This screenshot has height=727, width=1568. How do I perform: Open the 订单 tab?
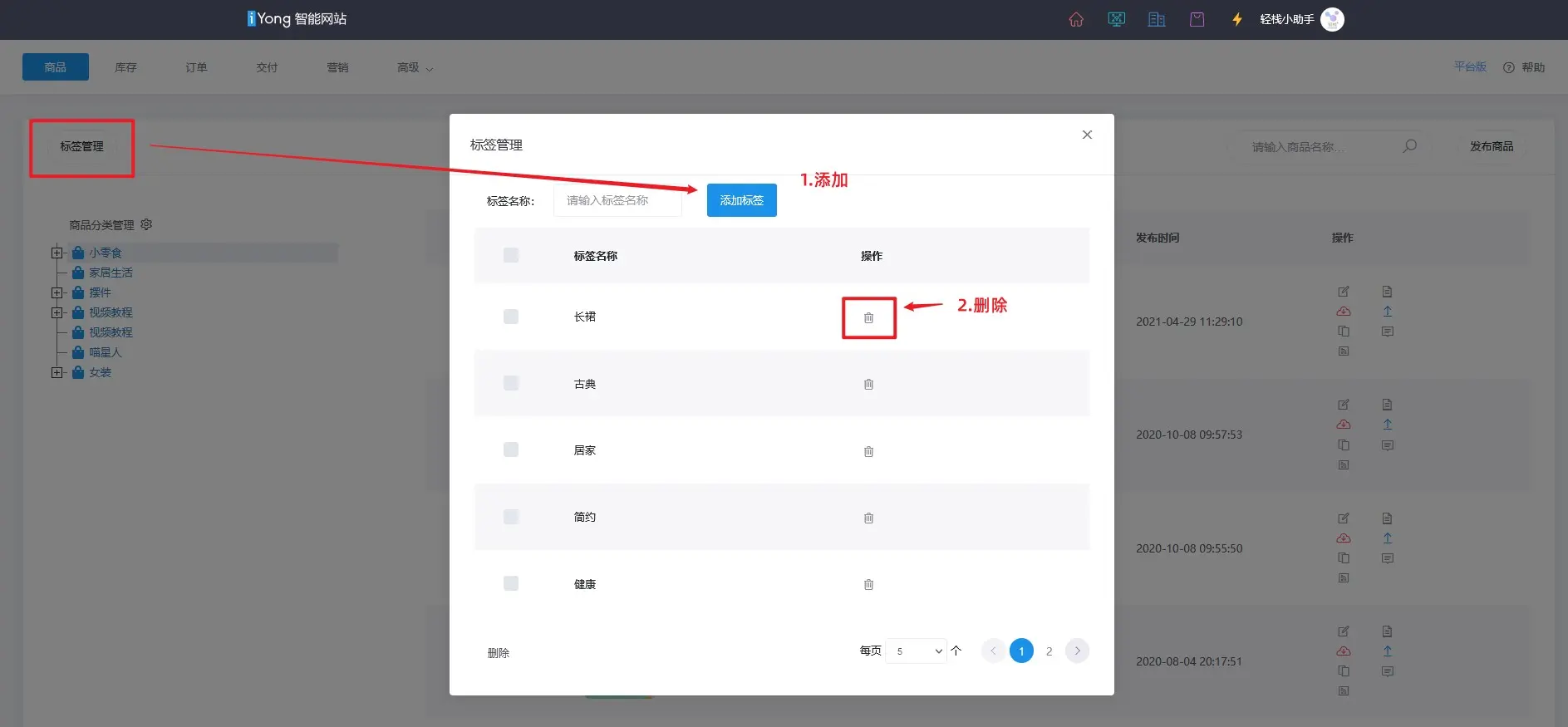196,67
